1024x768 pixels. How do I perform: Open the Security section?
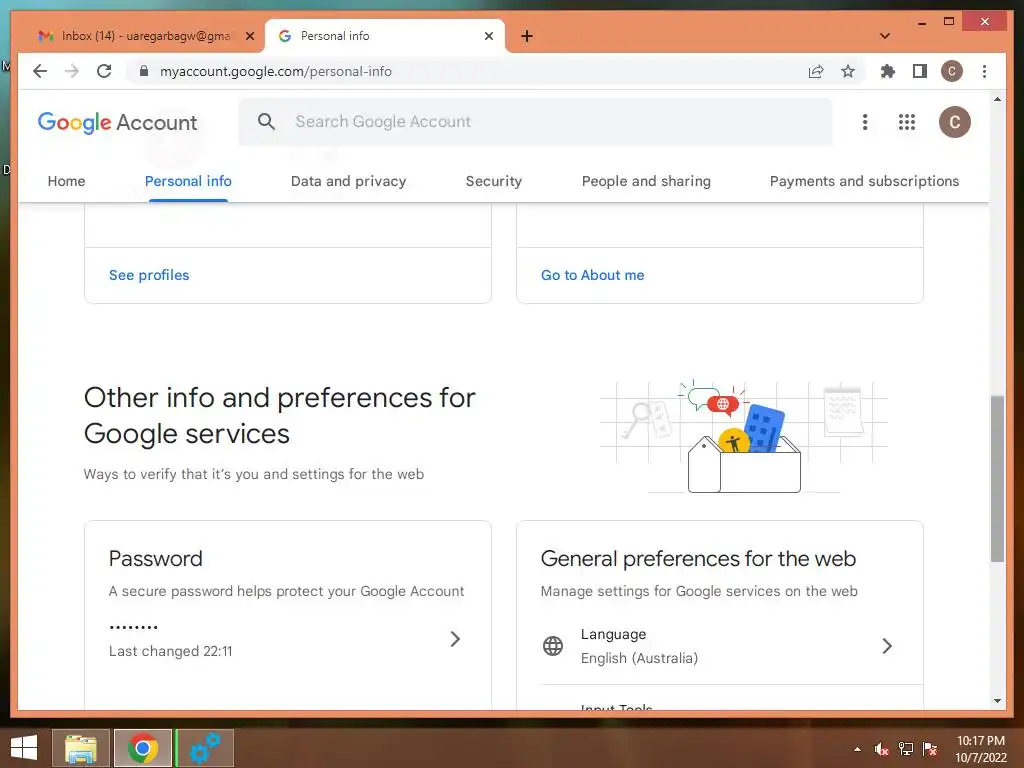pos(494,181)
